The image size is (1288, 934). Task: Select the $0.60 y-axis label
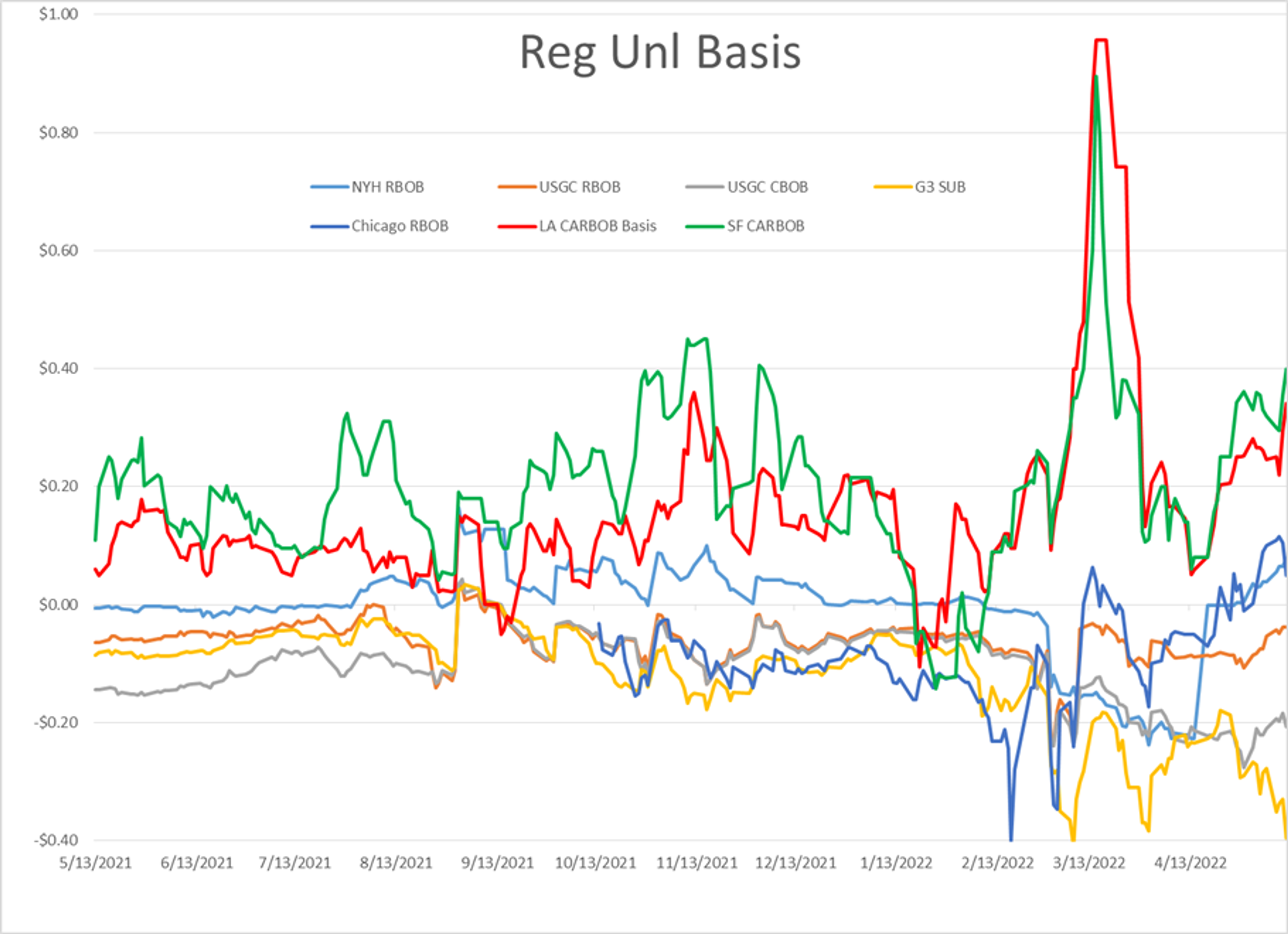point(58,251)
